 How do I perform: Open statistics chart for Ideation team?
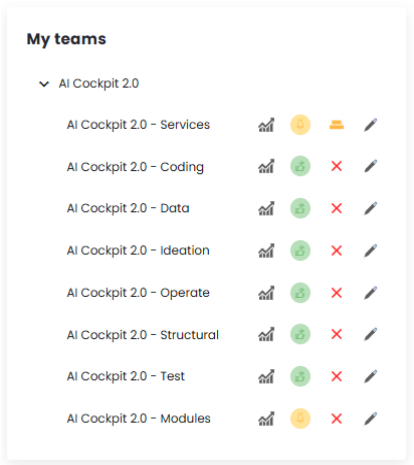pos(266,251)
